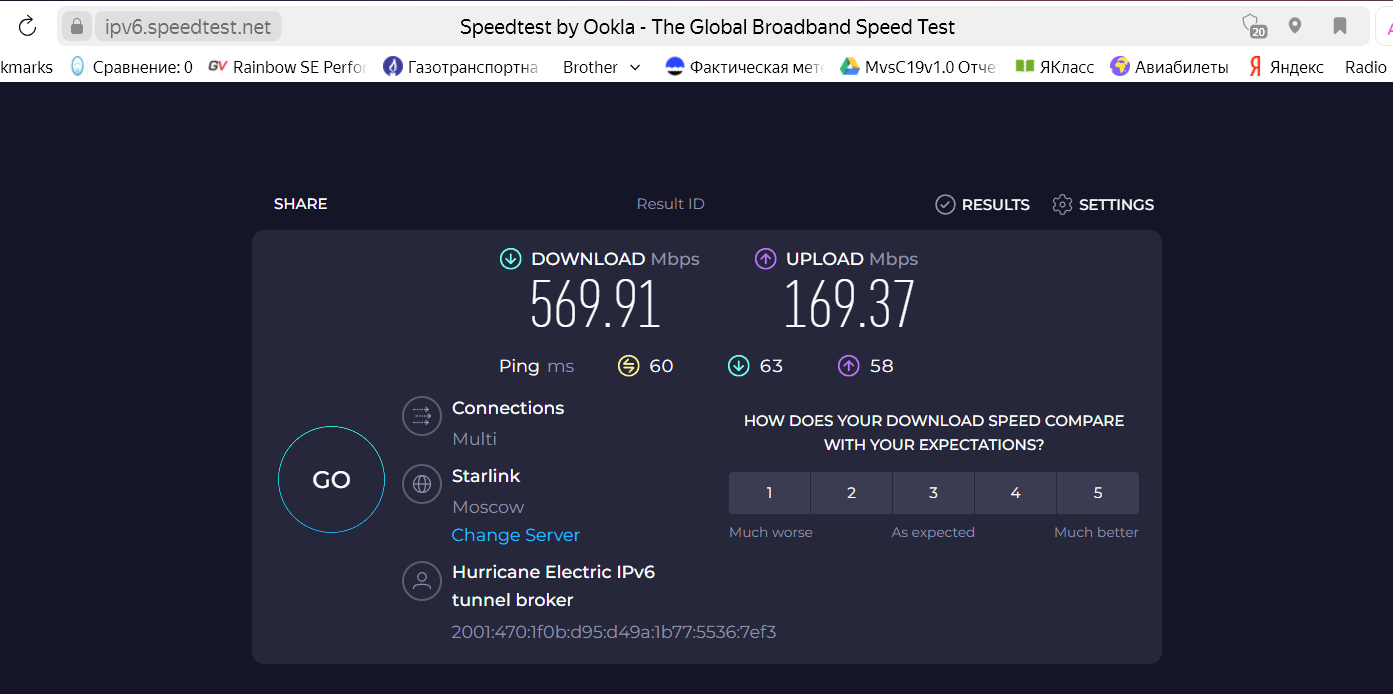Click the Result ID text
1393x694 pixels.
point(671,204)
